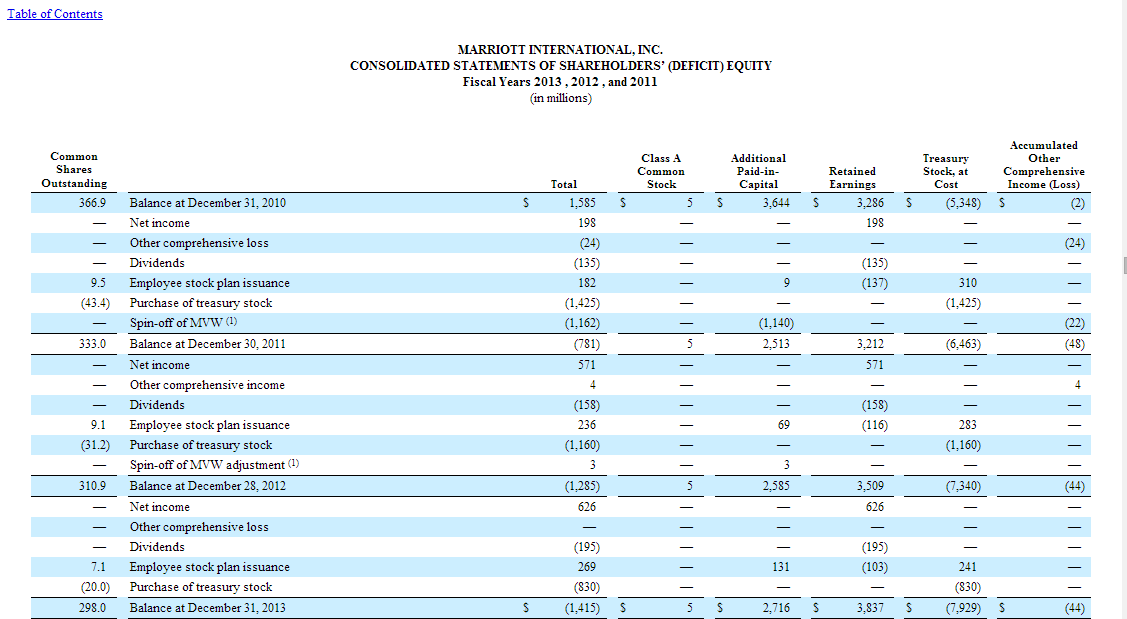This screenshot has width=1127, height=619.
Task: Click the (781) total balance value
Action: [x=586, y=344]
